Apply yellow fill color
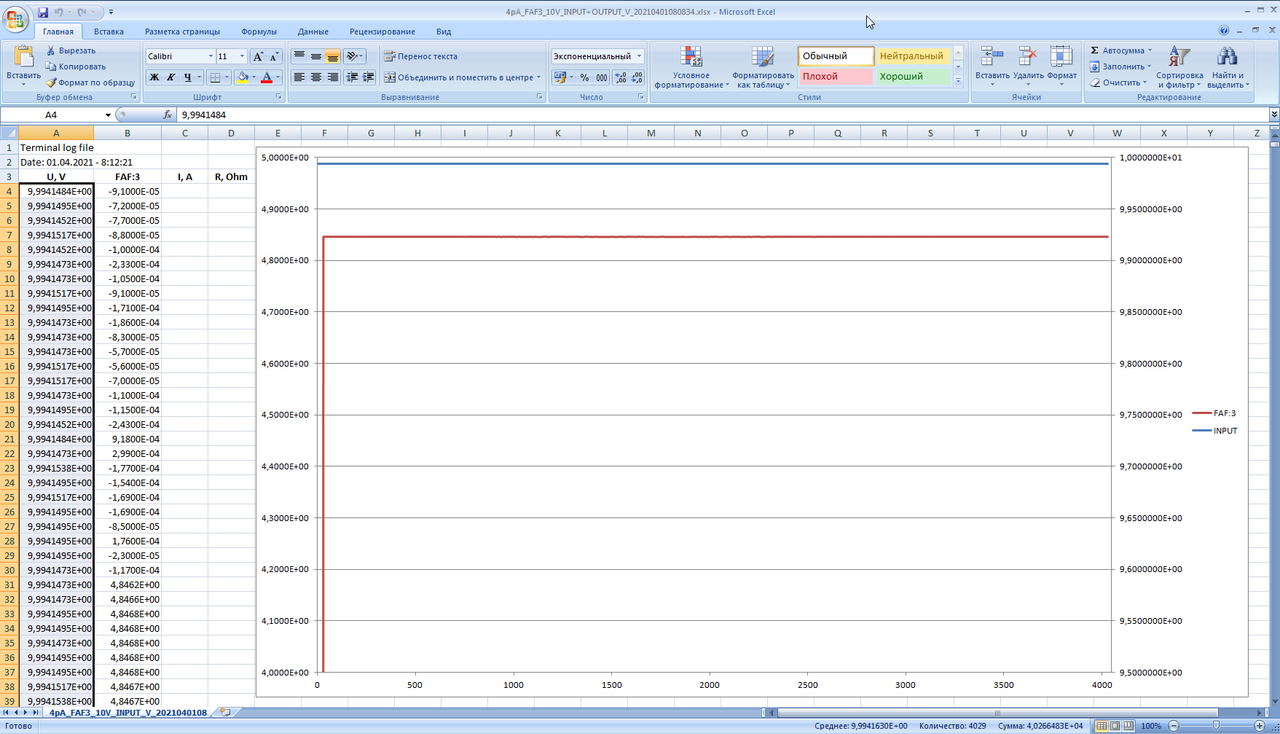 (242, 77)
